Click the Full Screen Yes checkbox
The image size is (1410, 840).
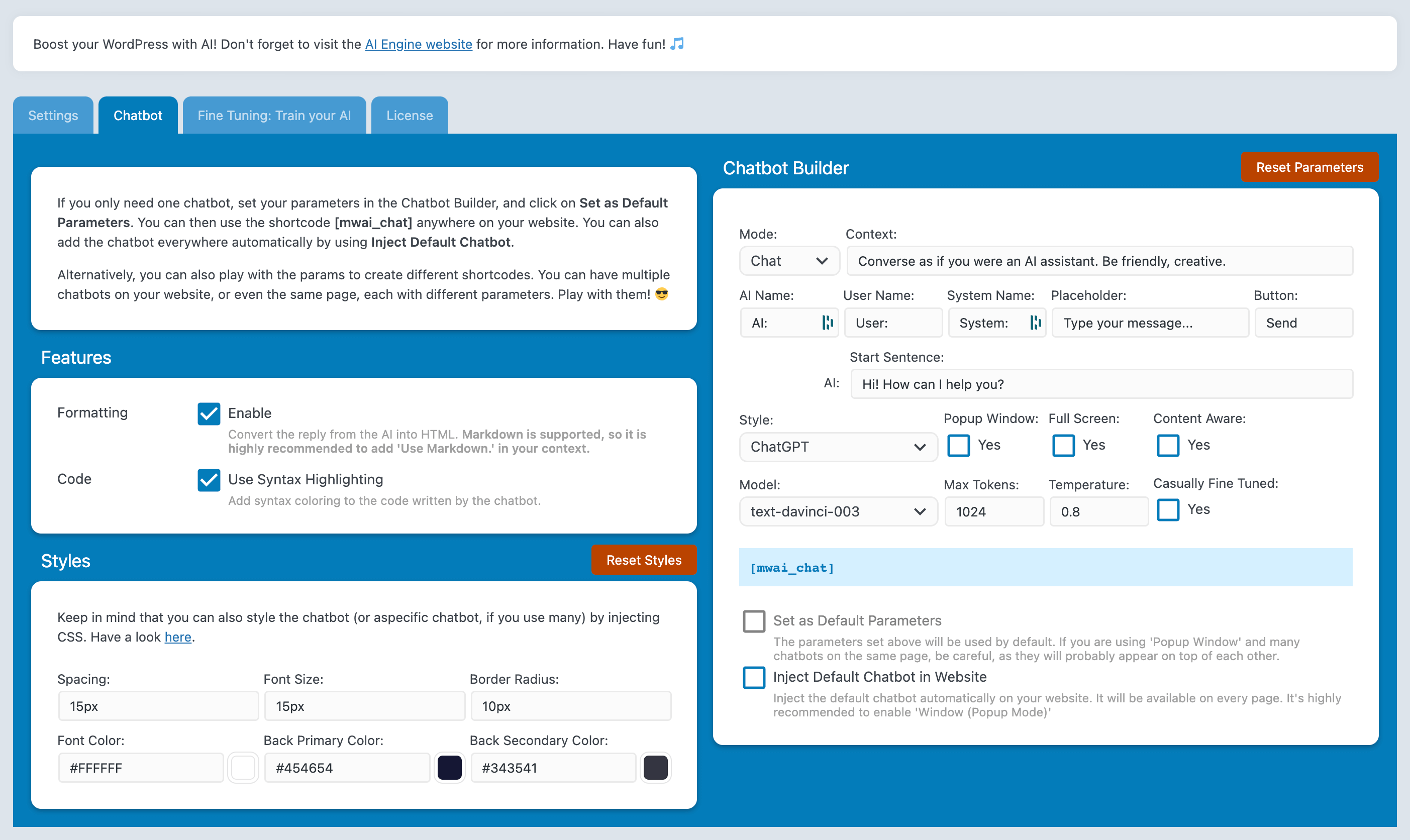[1063, 445]
